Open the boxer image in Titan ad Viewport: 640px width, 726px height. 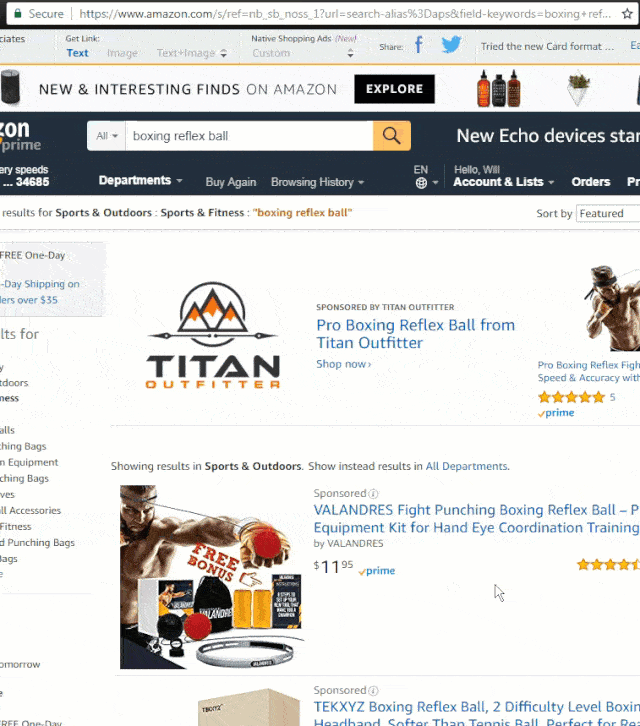tap(612, 308)
